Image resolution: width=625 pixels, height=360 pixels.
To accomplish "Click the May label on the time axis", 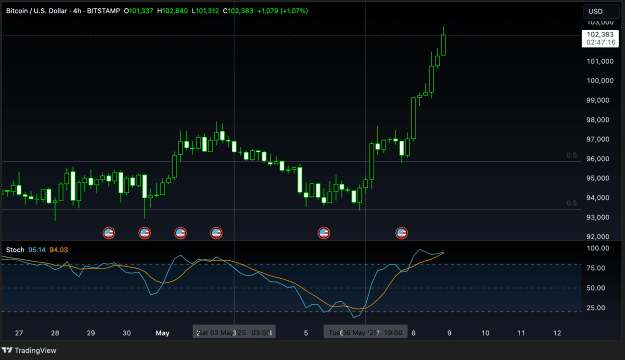I will (x=162, y=333).
